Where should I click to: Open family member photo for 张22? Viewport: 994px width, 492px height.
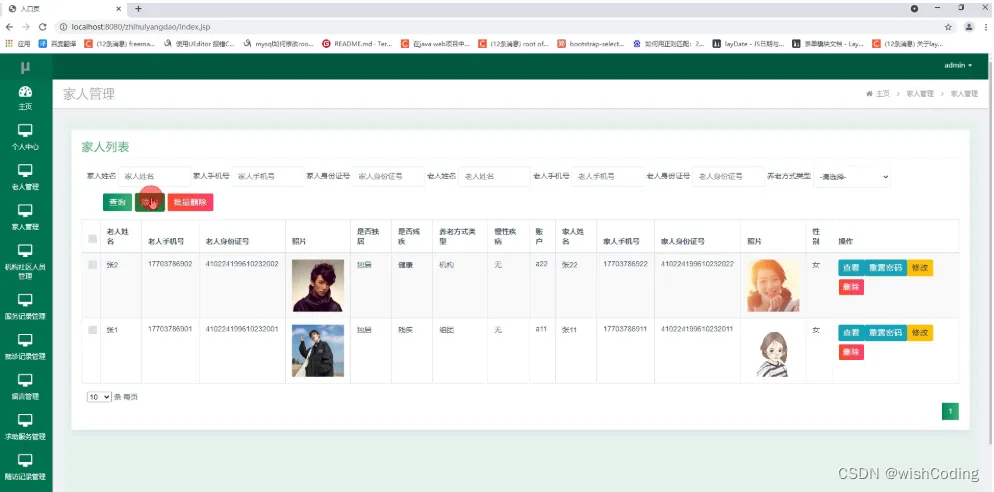(x=773, y=285)
